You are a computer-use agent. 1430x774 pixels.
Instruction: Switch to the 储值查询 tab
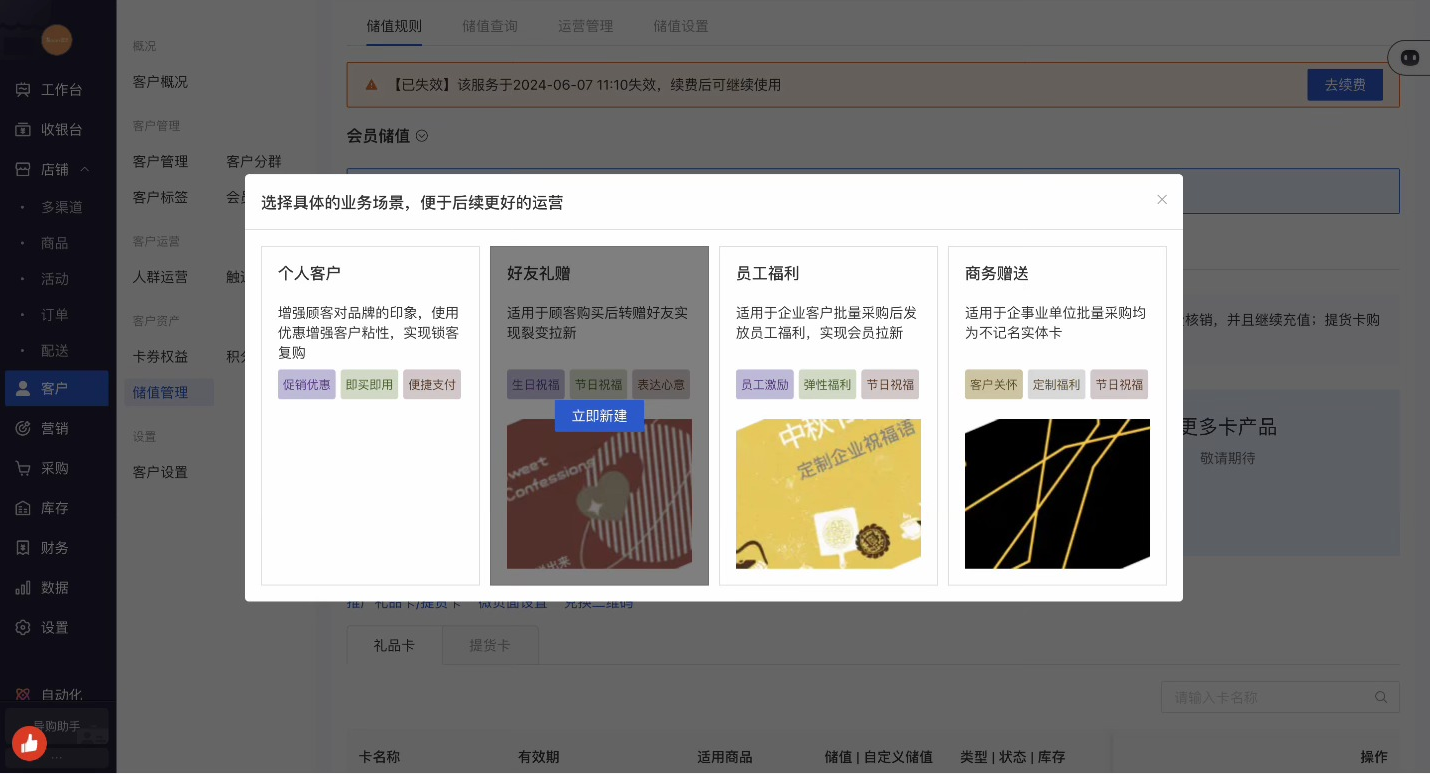[x=490, y=26]
